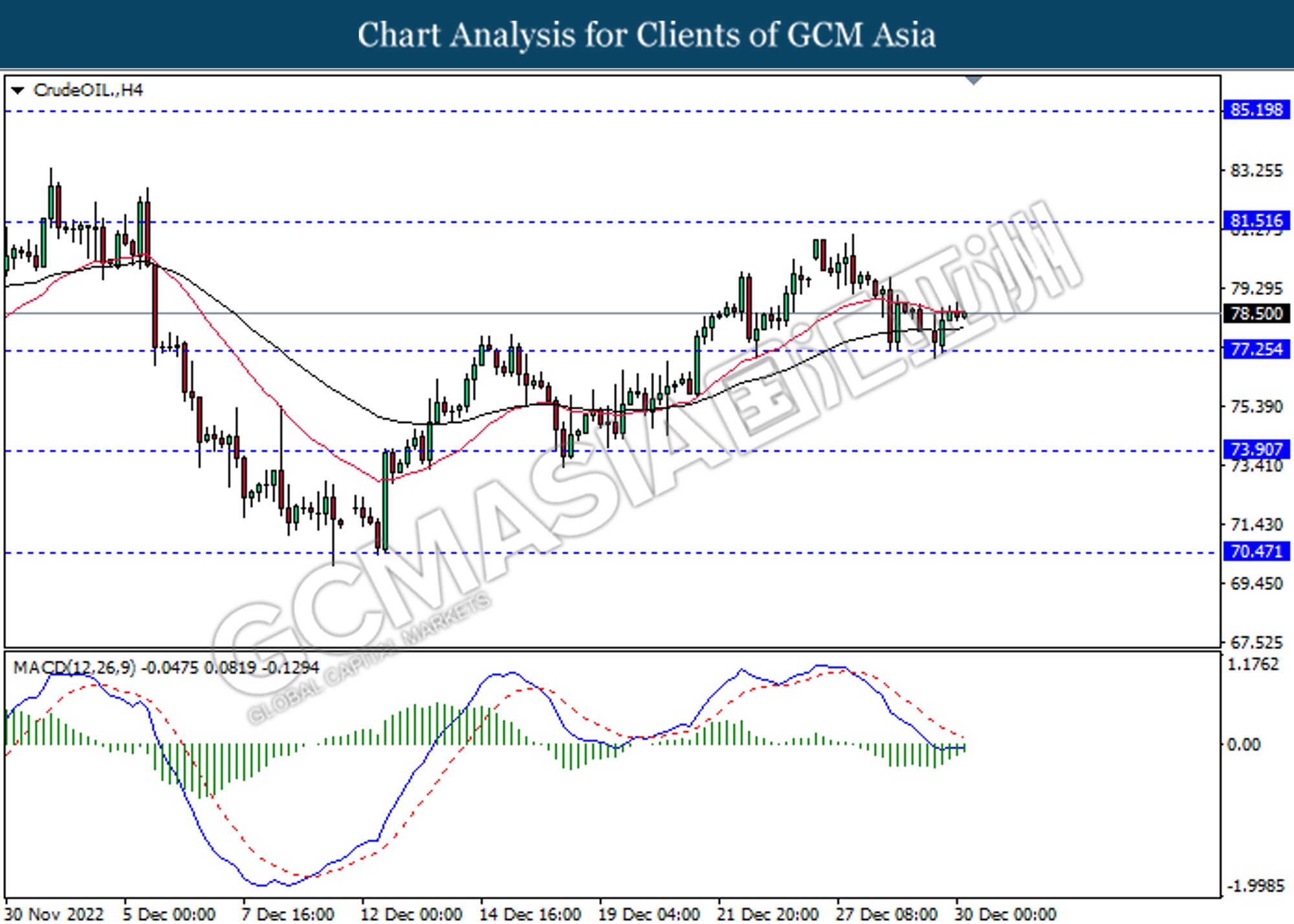Click the 30 Nov 2022 date label
1294x924 pixels.
pos(54,914)
